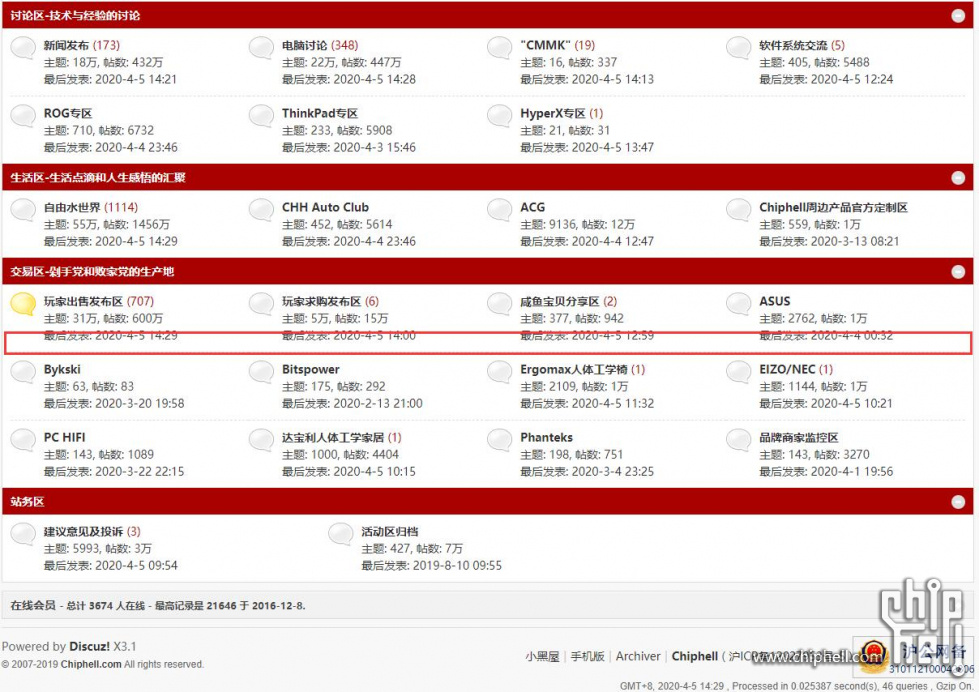Click the forum icon next to 电脑讨论
979x692 pixels.
click(x=262, y=47)
